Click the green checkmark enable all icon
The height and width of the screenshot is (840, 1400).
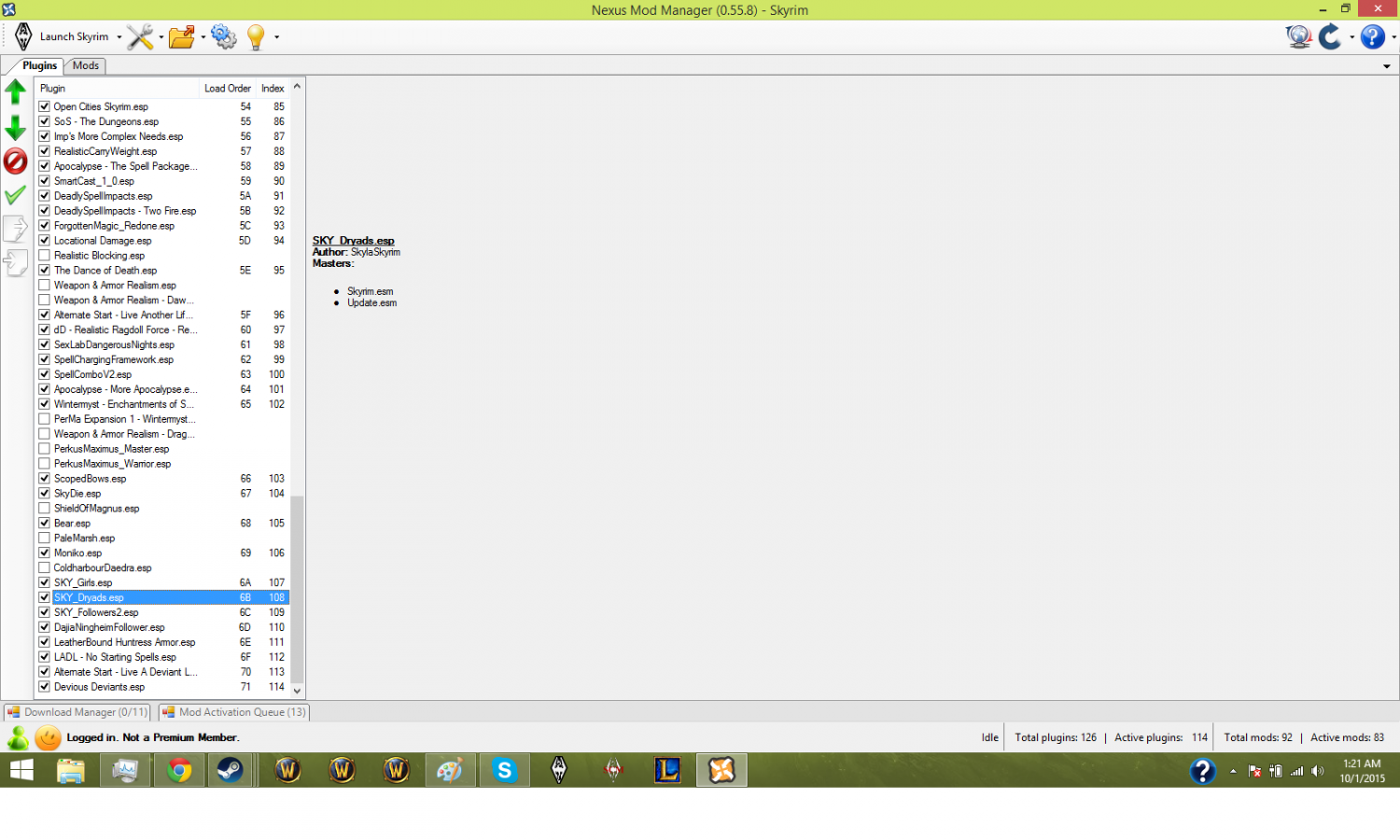16,195
